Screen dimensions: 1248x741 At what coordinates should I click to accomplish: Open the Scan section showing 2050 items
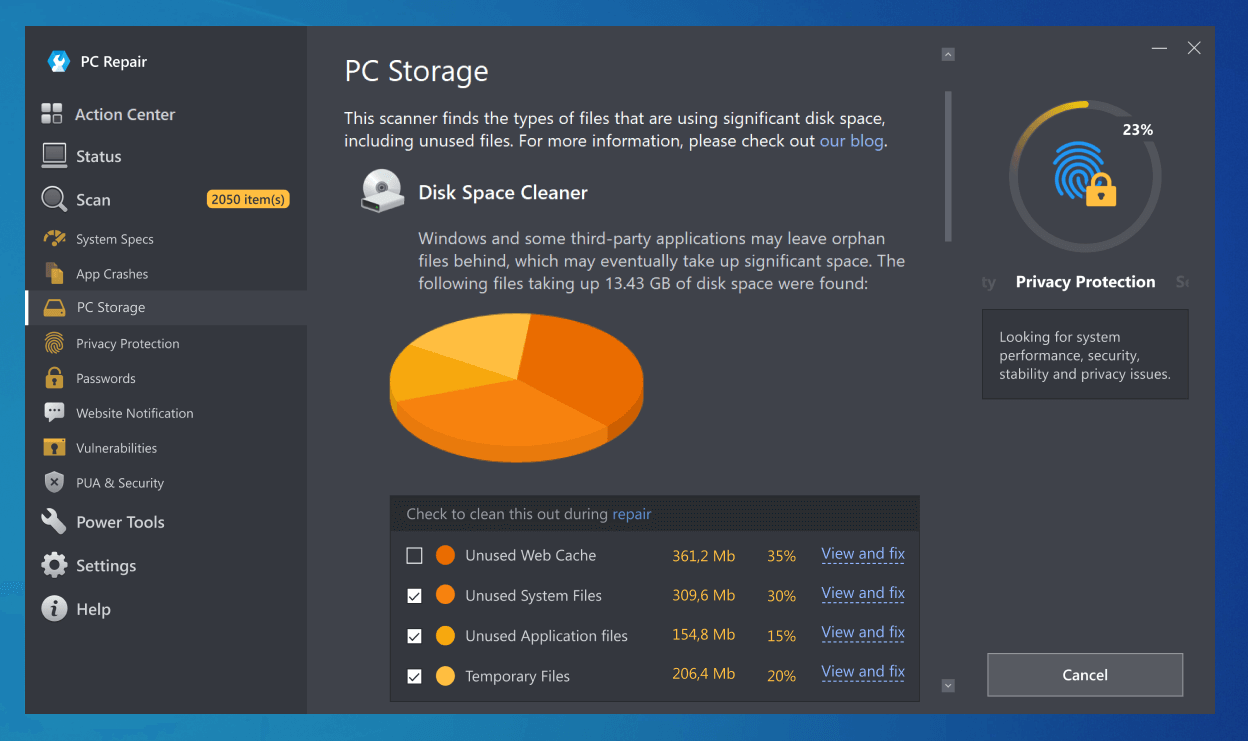click(x=92, y=199)
